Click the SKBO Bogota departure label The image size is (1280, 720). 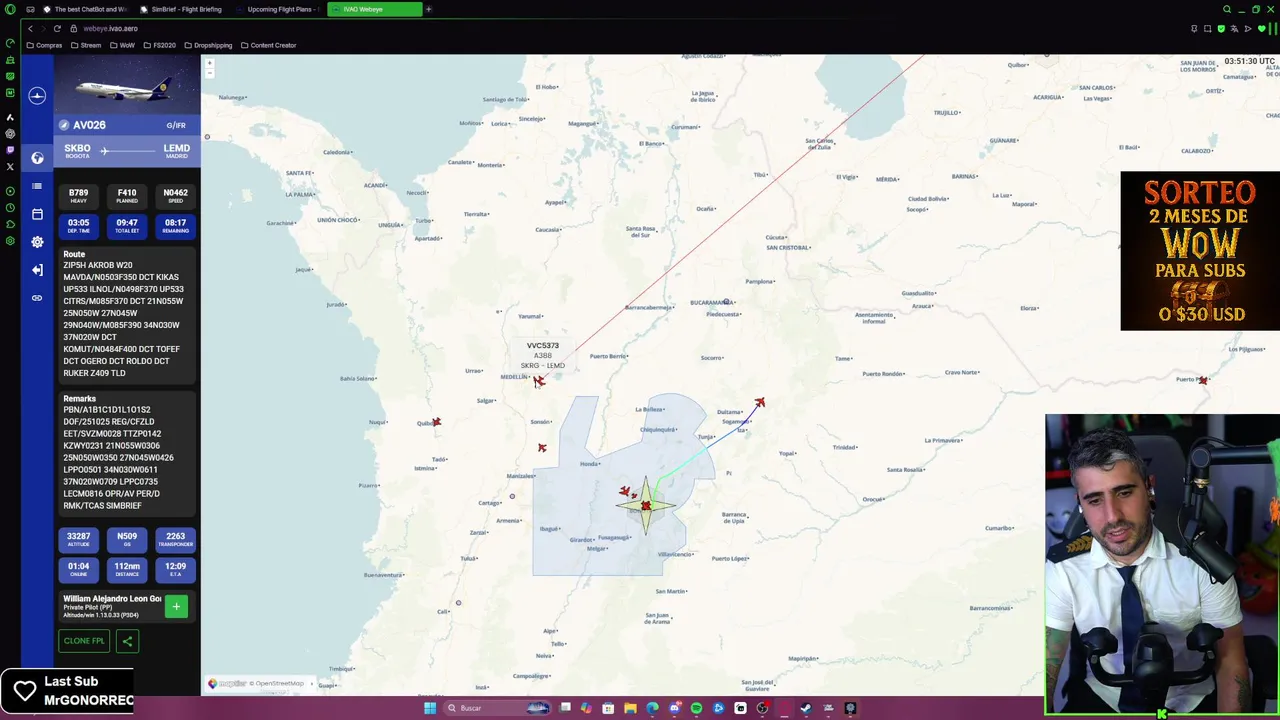pos(77,151)
